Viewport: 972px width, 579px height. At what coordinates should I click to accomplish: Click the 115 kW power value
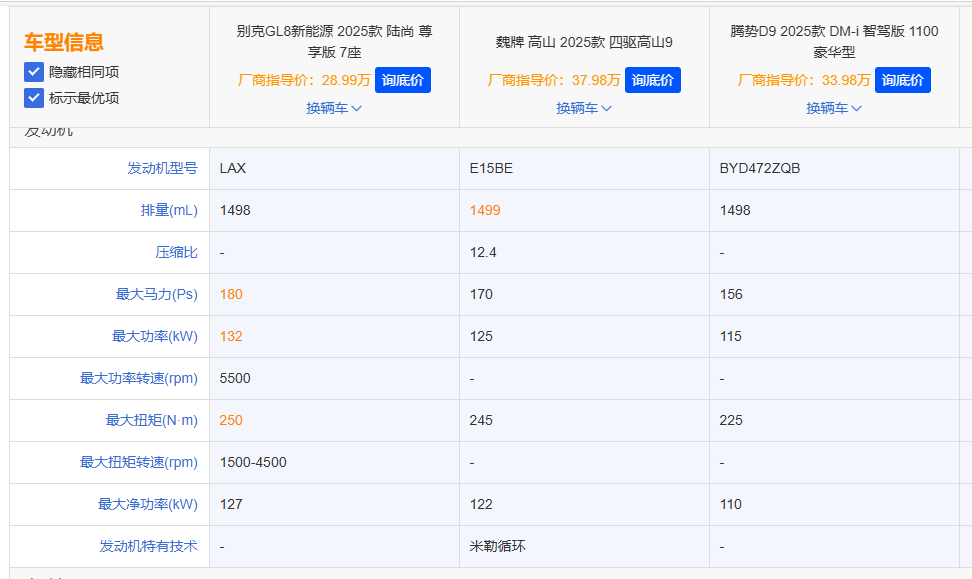pyautogui.click(x=731, y=337)
